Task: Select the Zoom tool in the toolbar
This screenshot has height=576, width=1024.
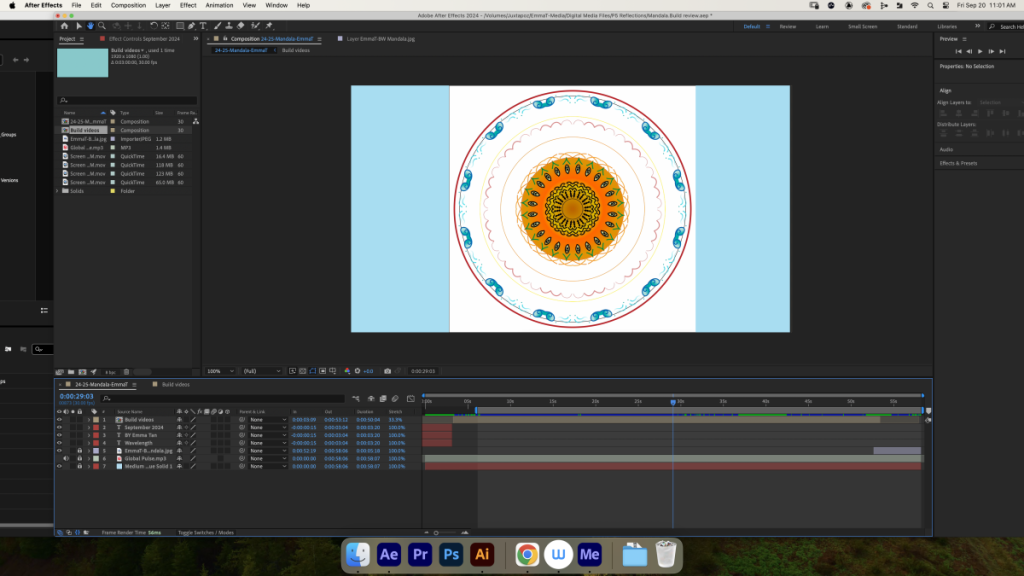Action: pos(102,25)
